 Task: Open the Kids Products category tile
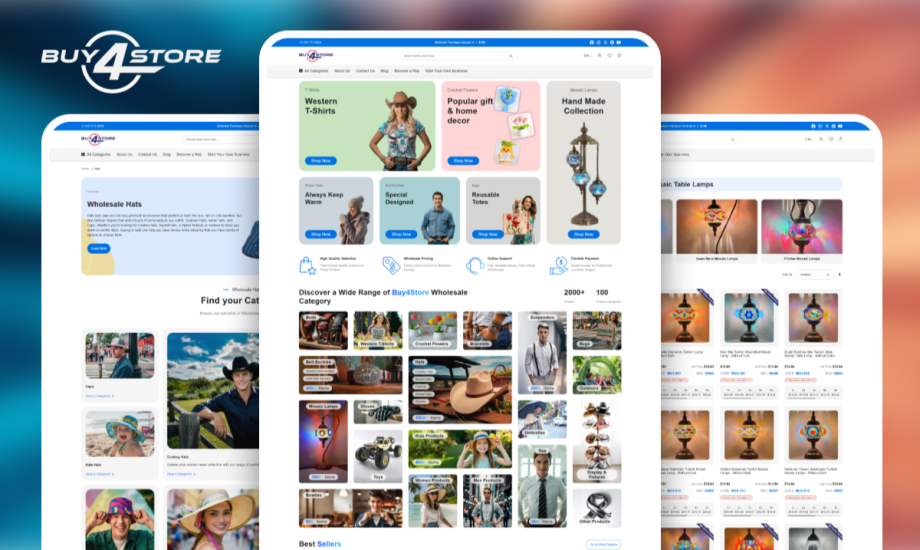[460, 449]
